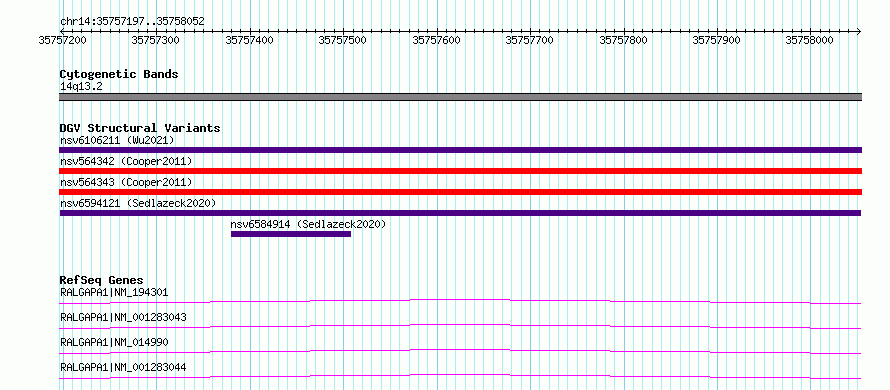The width and height of the screenshot is (890, 390).
Task: Click ruler position 35757700
Action: click(x=529, y=40)
